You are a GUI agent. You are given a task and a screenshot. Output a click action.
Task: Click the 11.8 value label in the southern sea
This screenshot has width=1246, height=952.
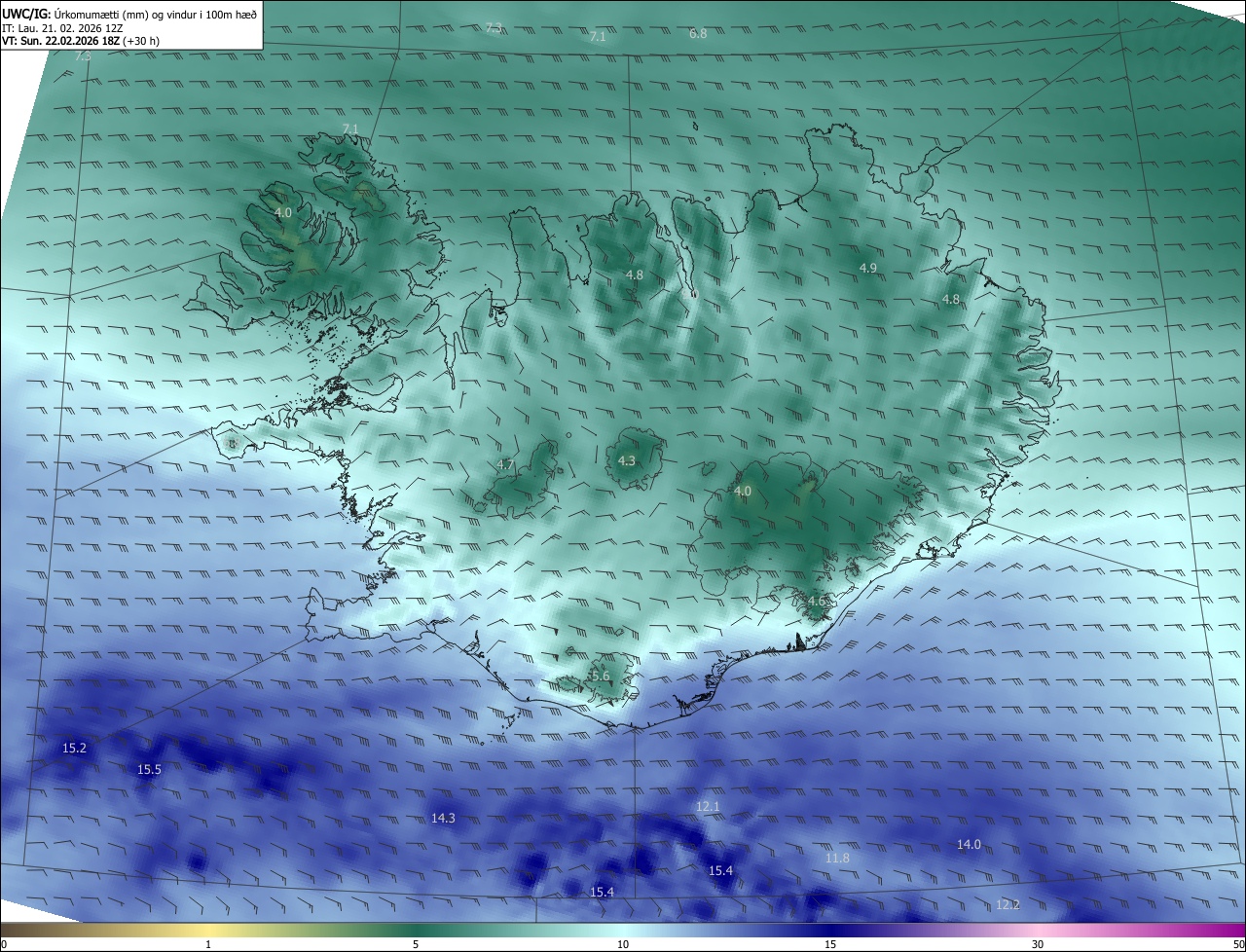click(837, 859)
